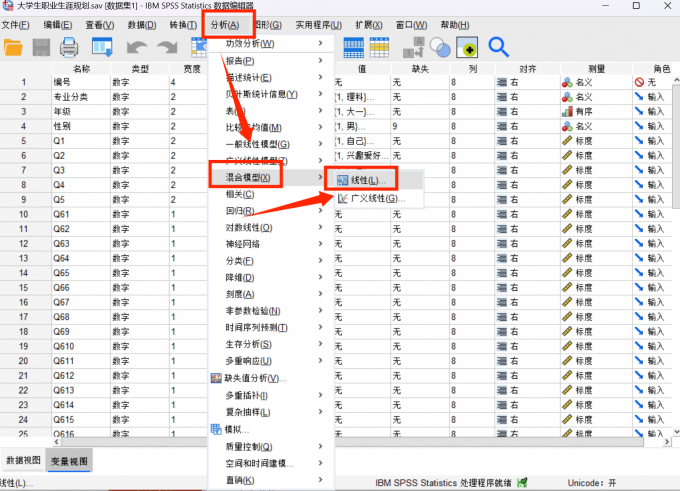Select the 相关(C) menu entry

(x=240, y=194)
